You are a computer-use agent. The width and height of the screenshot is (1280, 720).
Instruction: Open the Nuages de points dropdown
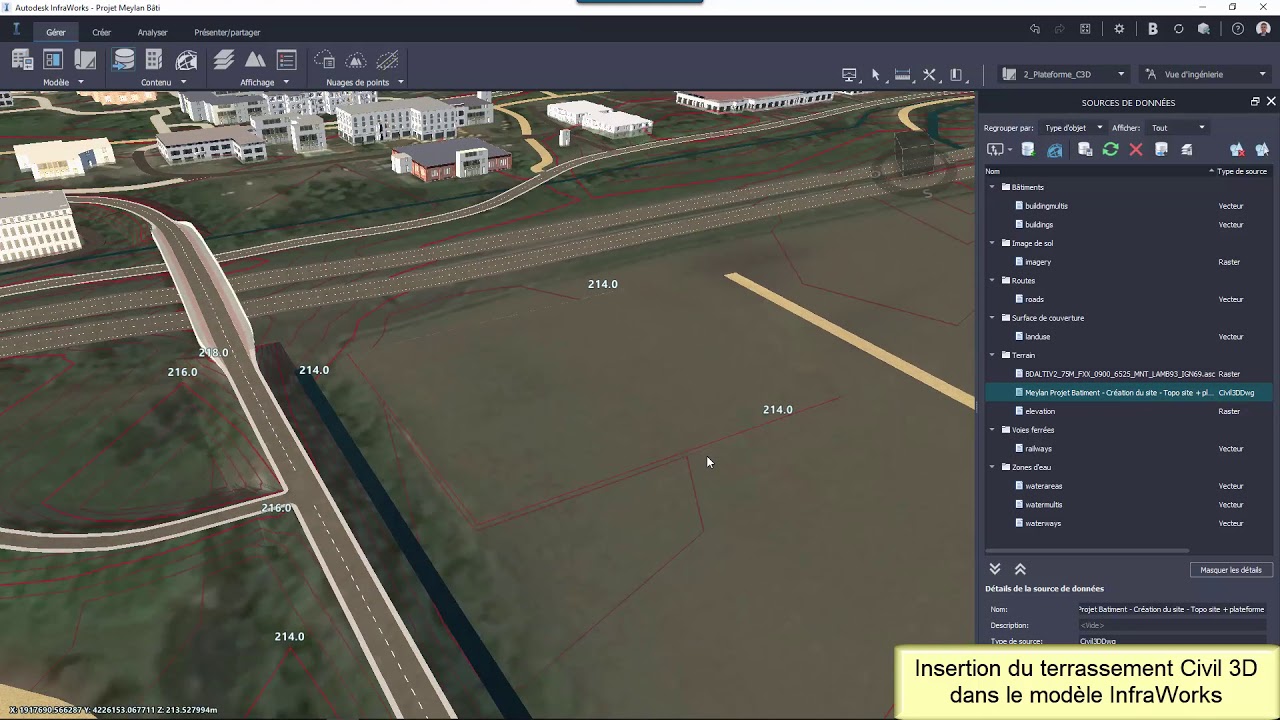(x=400, y=82)
